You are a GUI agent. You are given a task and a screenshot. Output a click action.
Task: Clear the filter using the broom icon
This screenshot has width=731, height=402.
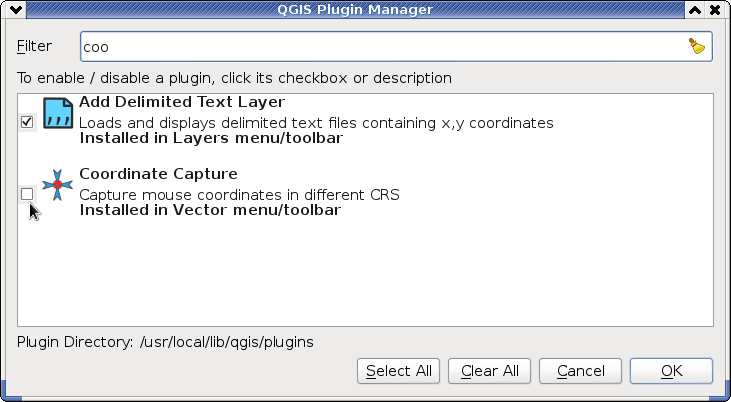[x=697, y=46]
